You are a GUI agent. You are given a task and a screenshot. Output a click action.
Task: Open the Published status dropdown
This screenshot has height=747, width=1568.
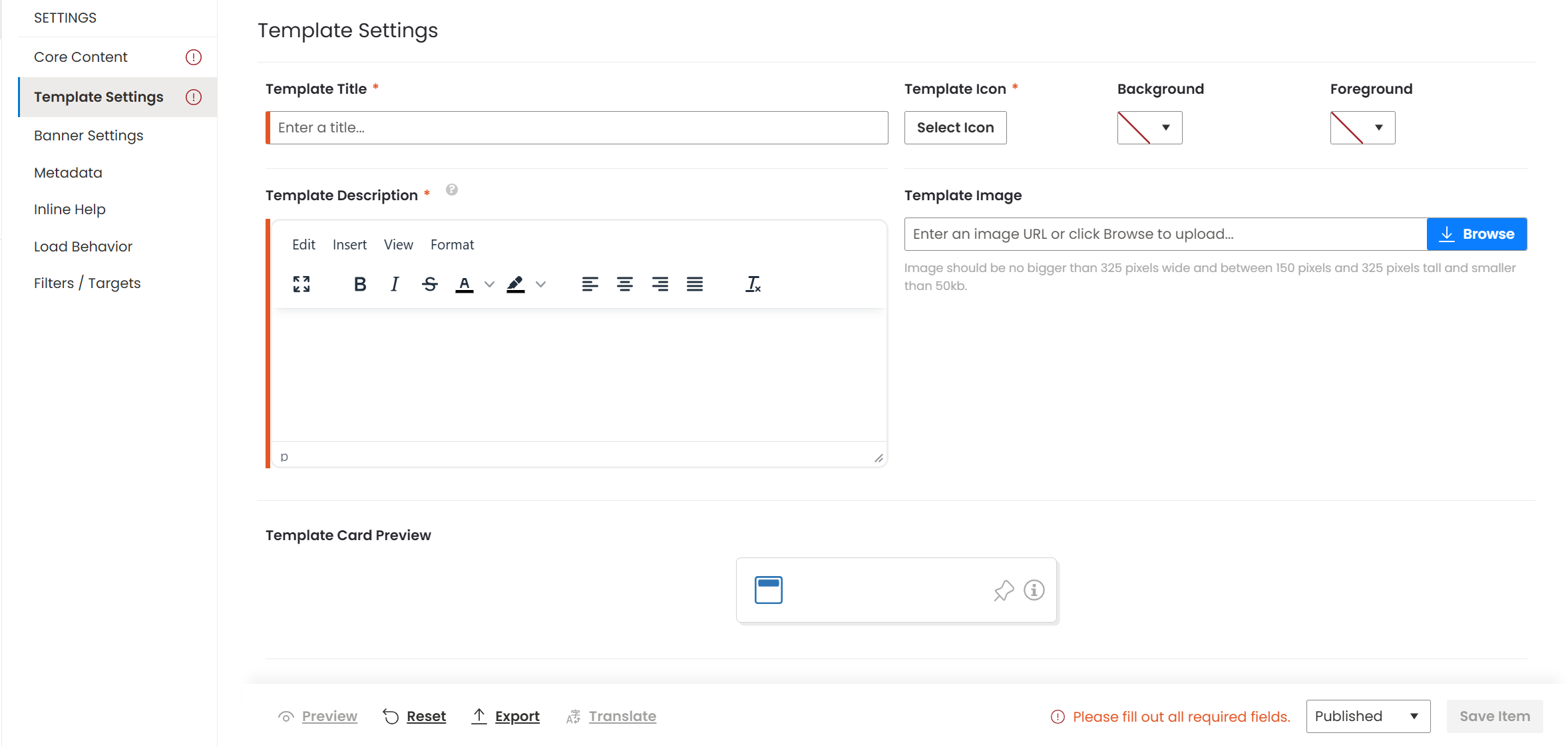(x=1368, y=716)
